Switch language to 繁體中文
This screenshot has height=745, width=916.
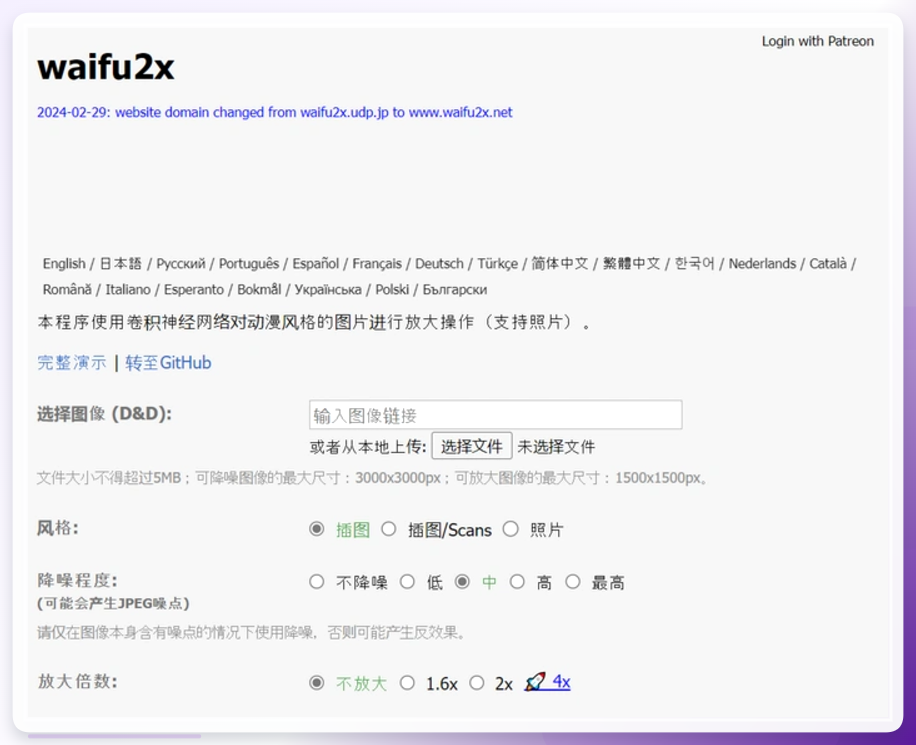632,264
